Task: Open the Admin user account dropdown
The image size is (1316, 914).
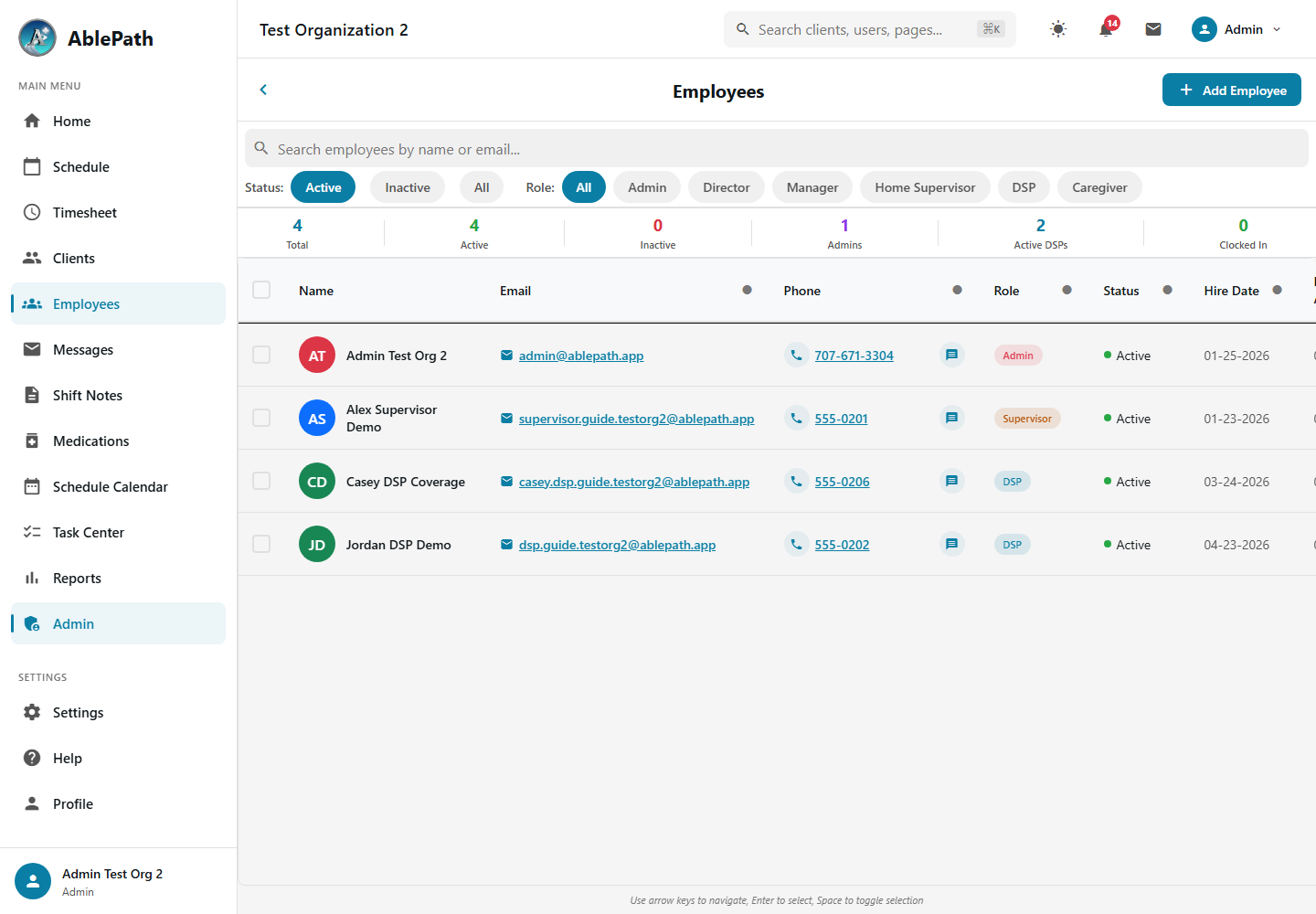Action: [1236, 29]
